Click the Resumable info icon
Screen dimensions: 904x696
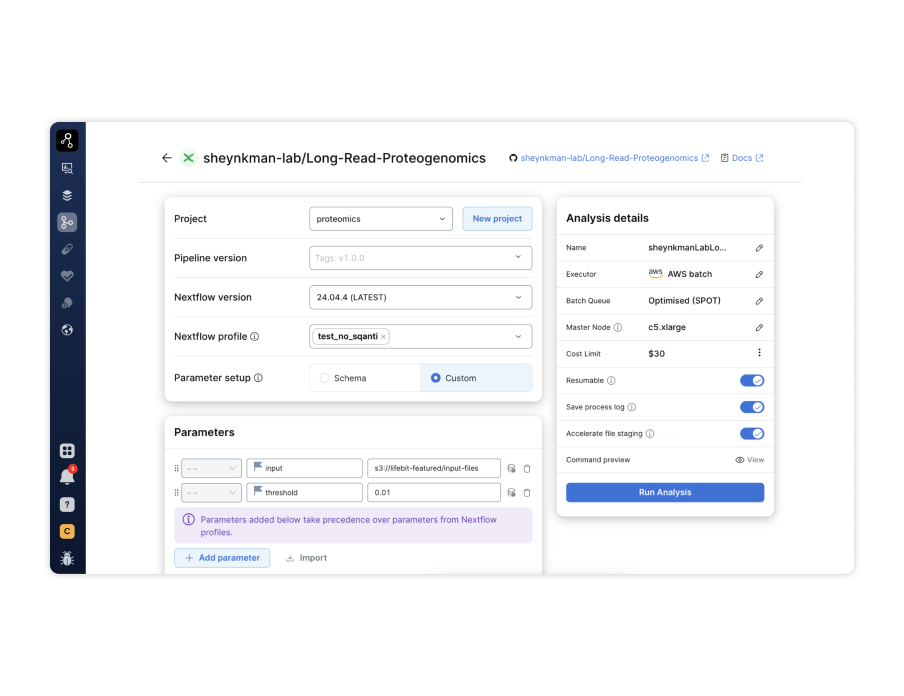[x=612, y=381]
